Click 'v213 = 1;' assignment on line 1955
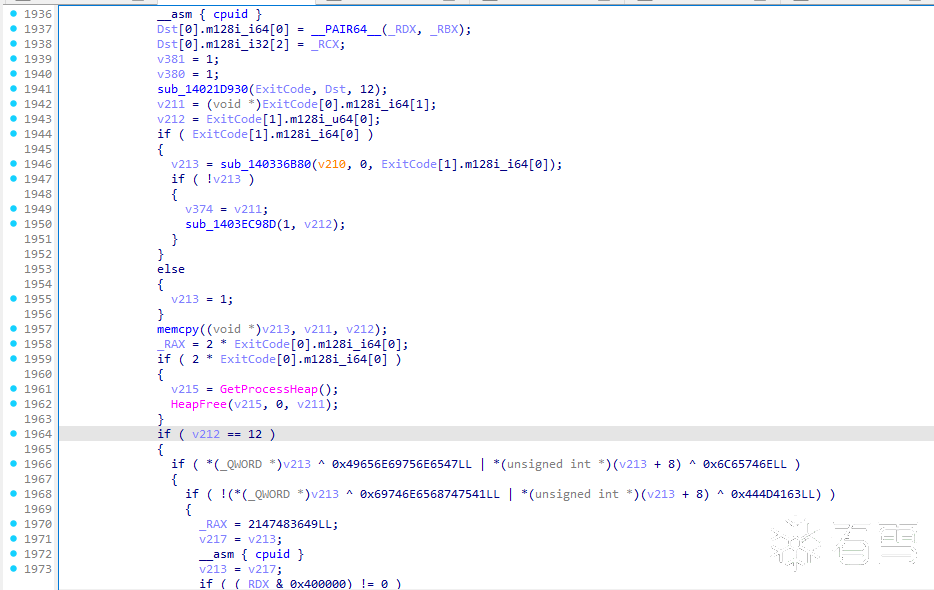Screen dimensions: 934x590 point(202,299)
